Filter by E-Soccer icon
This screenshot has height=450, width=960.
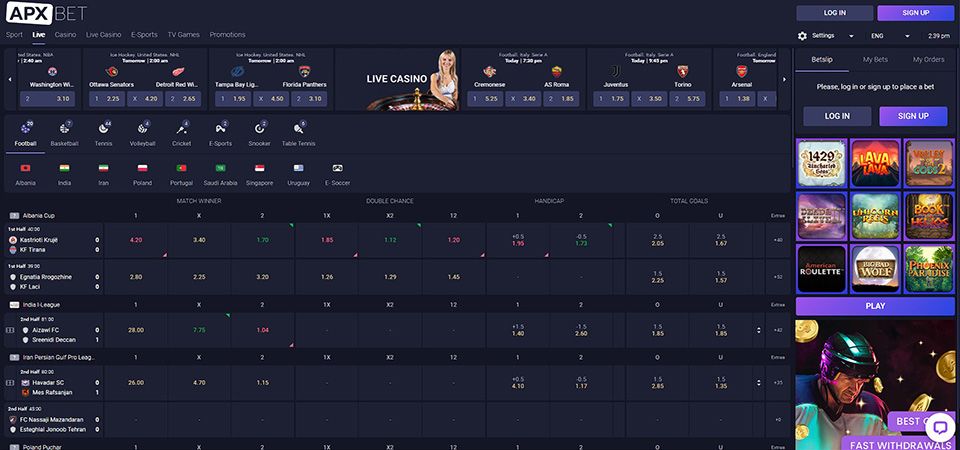coord(337,168)
